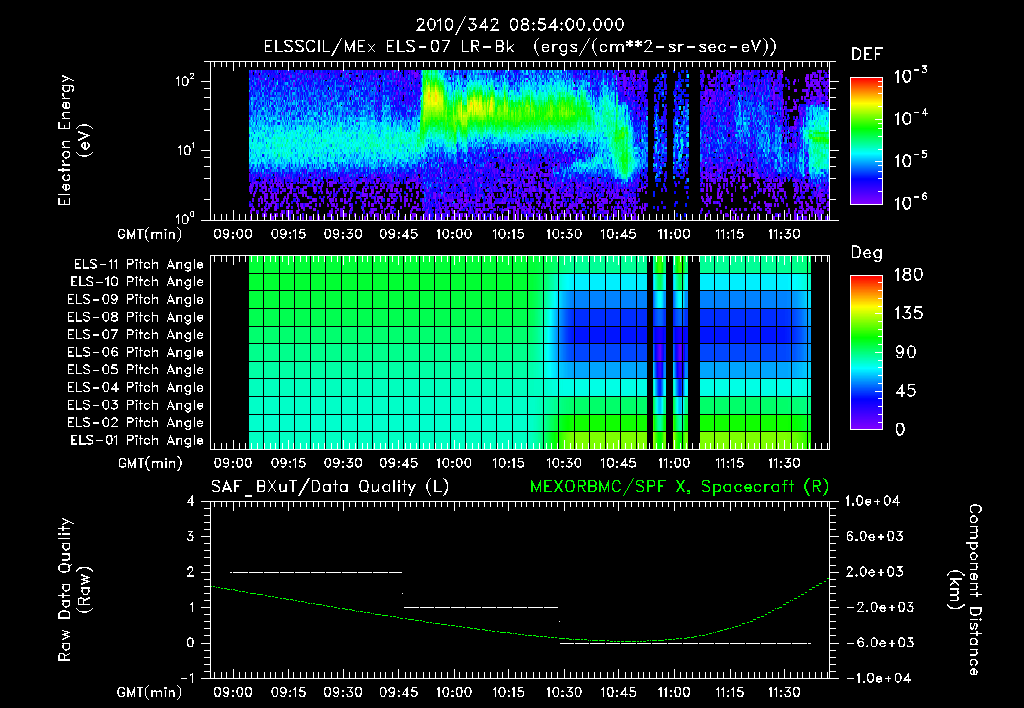The height and width of the screenshot is (708, 1024).
Task: Click the 10^-3 tick on DEF scale
Action: [910, 76]
